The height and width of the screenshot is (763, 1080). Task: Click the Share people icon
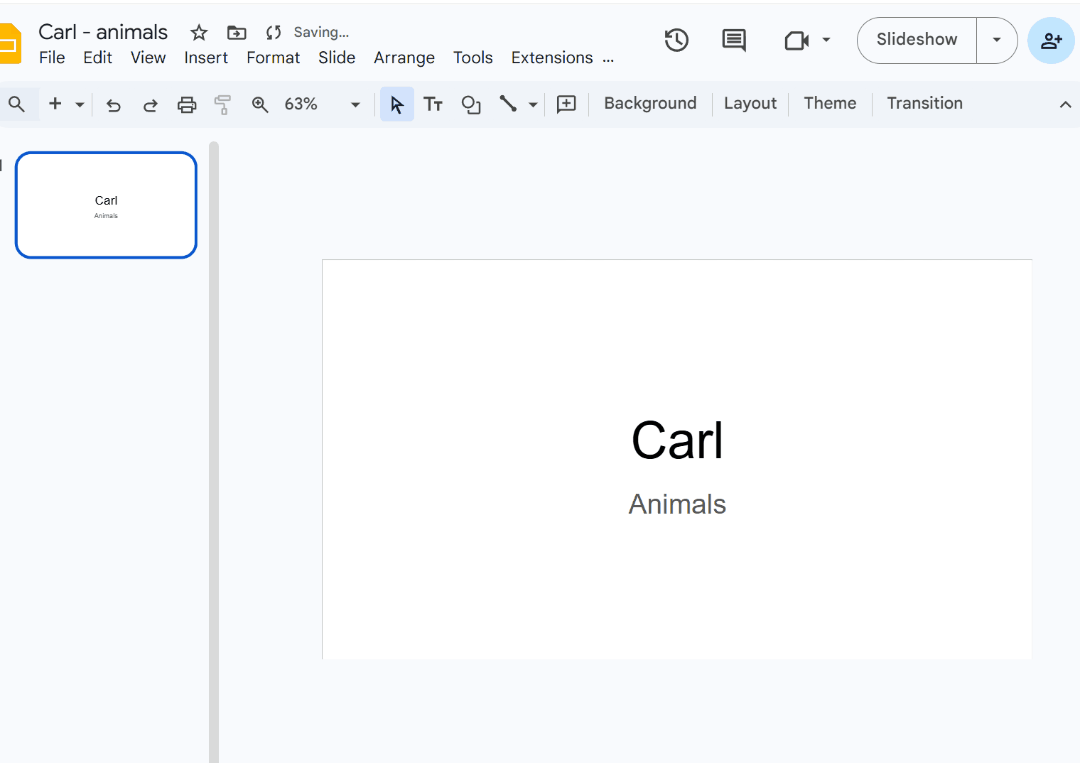point(1050,41)
